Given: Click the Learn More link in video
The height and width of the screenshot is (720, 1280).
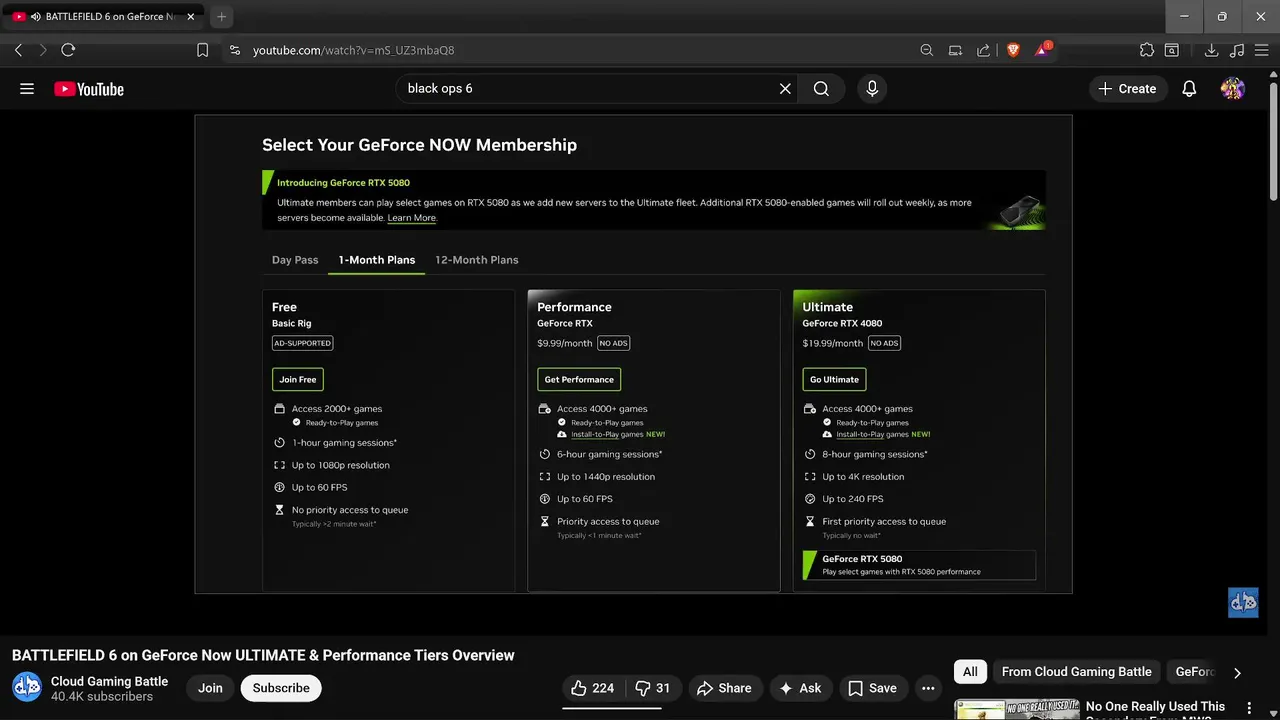Looking at the screenshot, I should 412,218.
